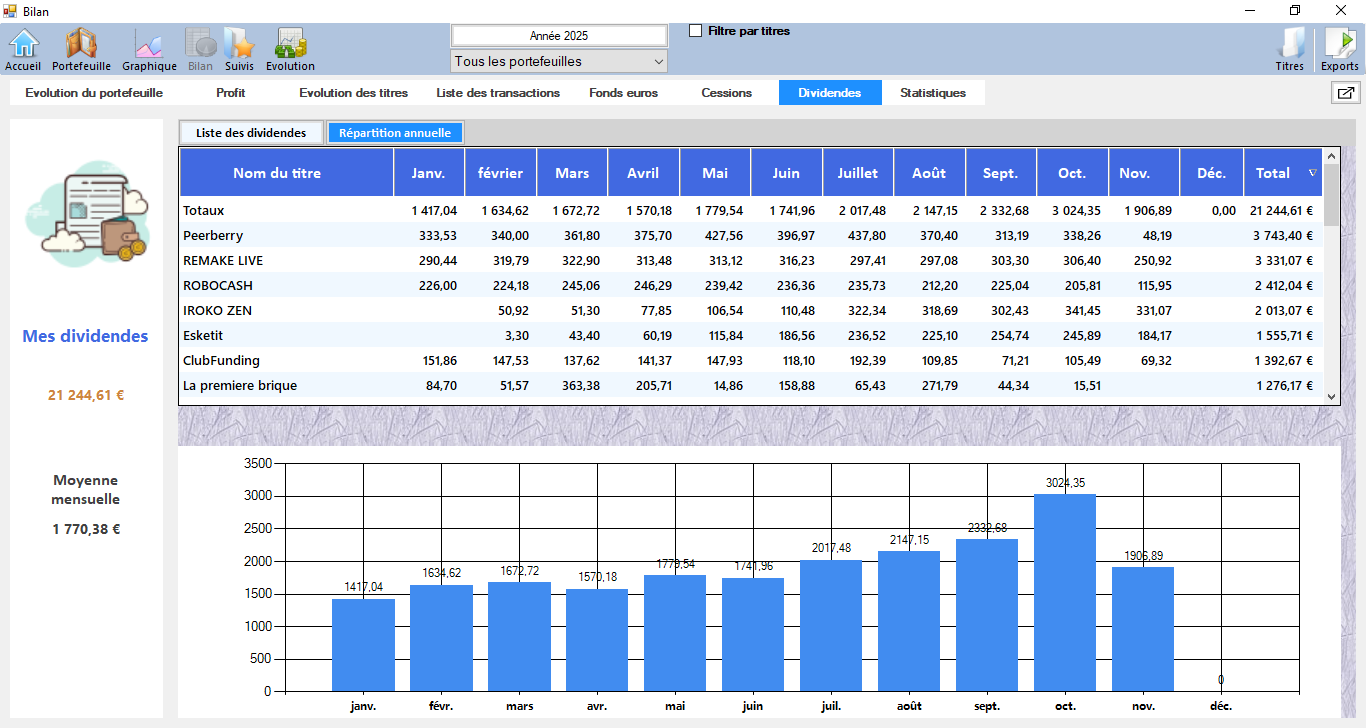Sort by the Total column arrow
Image resolution: width=1366 pixels, height=728 pixels.
point(1312,173)
